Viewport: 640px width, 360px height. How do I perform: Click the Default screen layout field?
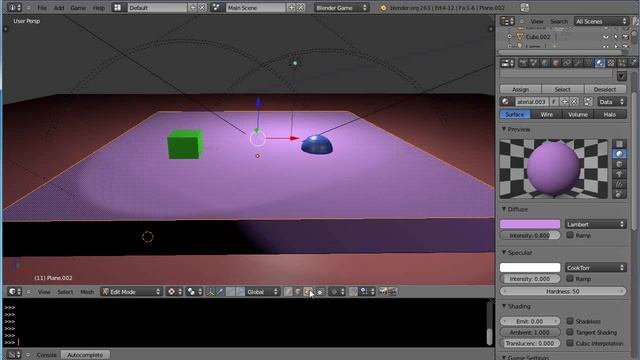click(158, 8)
